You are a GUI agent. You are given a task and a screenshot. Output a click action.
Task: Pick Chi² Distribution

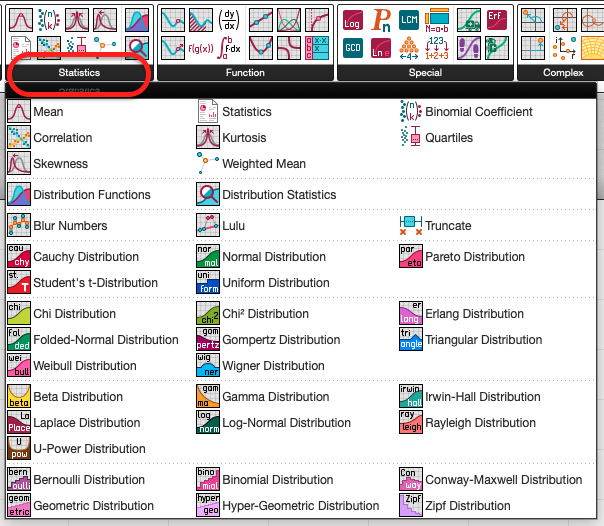pos(253,313)
